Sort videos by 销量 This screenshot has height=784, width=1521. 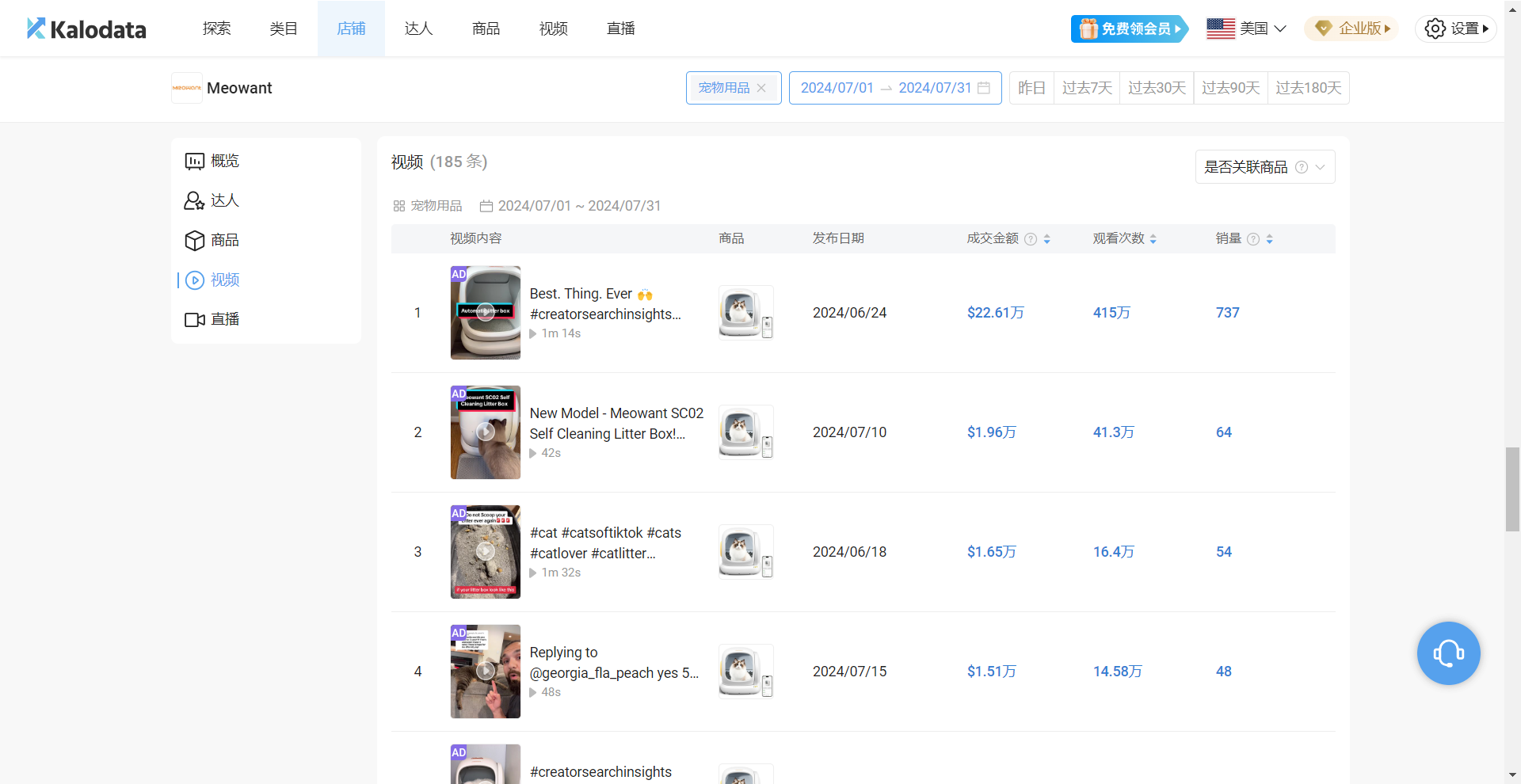pyautogui.click(x=1269, y=239)
